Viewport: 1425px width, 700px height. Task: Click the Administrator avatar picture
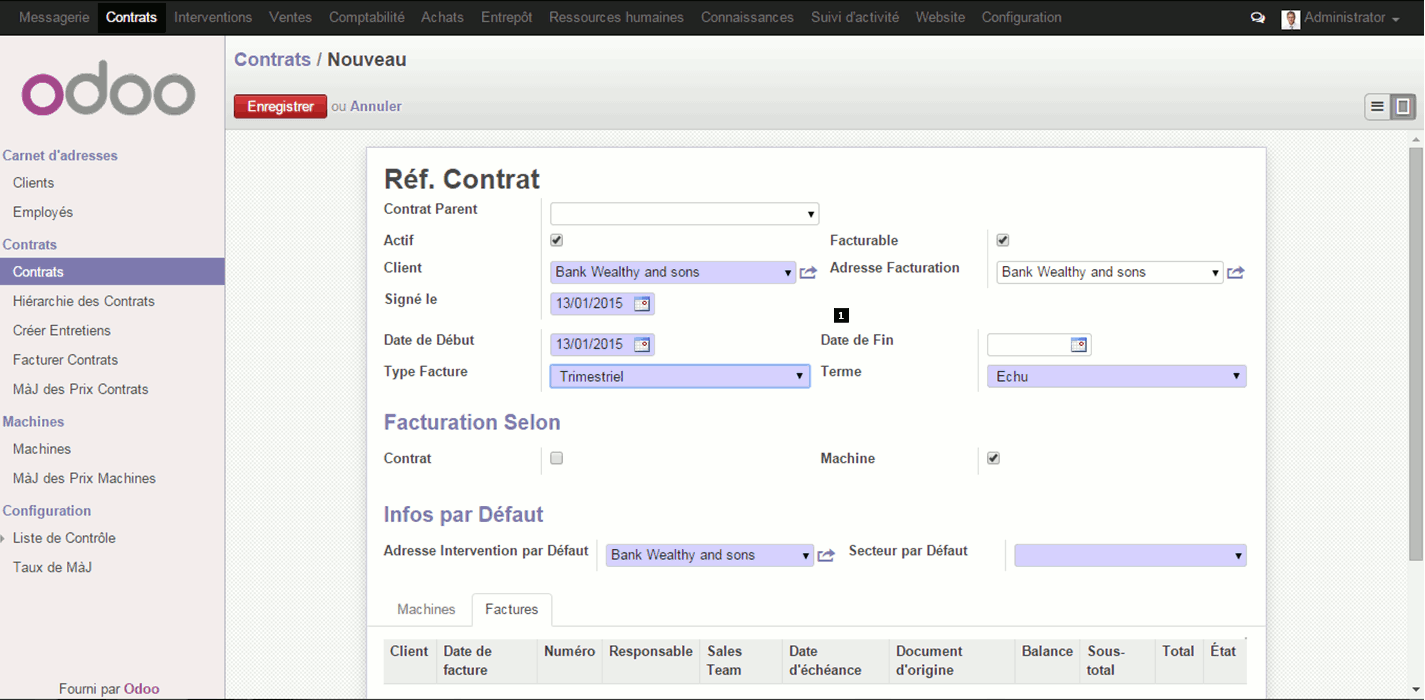(x=1290, y=19)
